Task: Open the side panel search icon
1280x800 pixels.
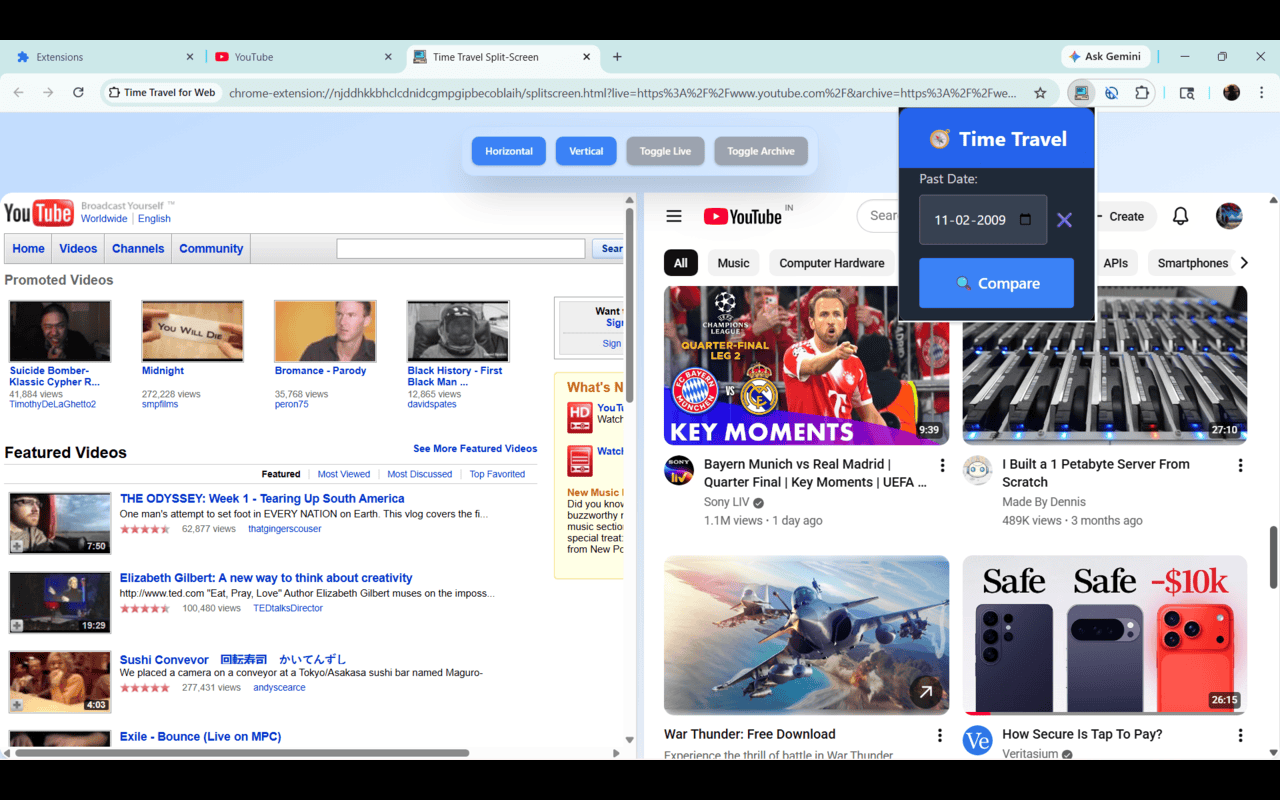Action: pos(1187,92)
